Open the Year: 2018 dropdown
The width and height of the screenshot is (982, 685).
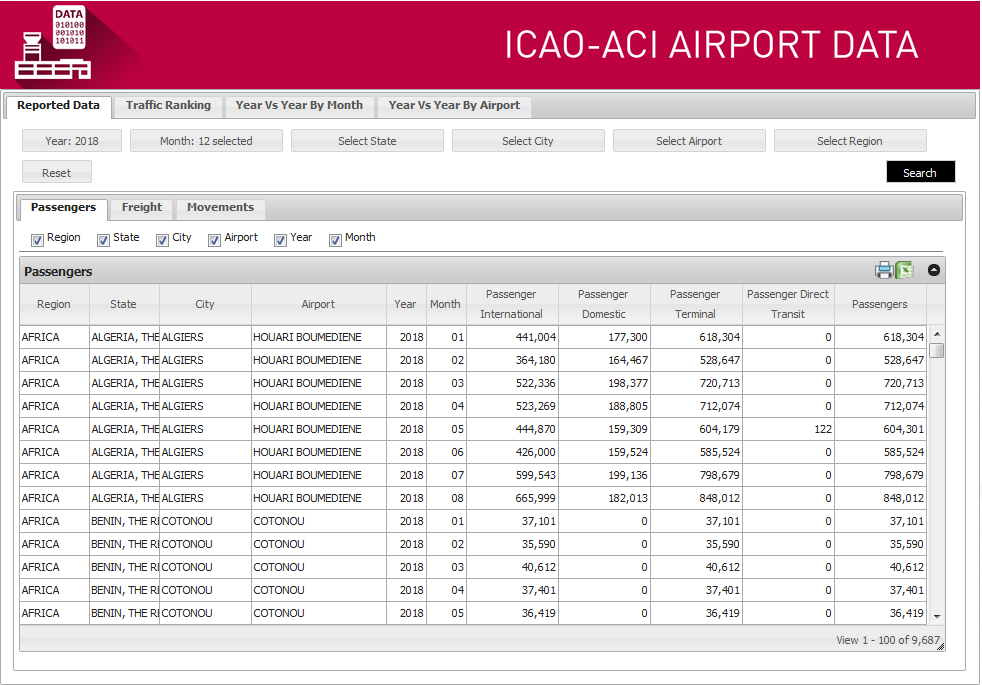click(x=72, y=141)
